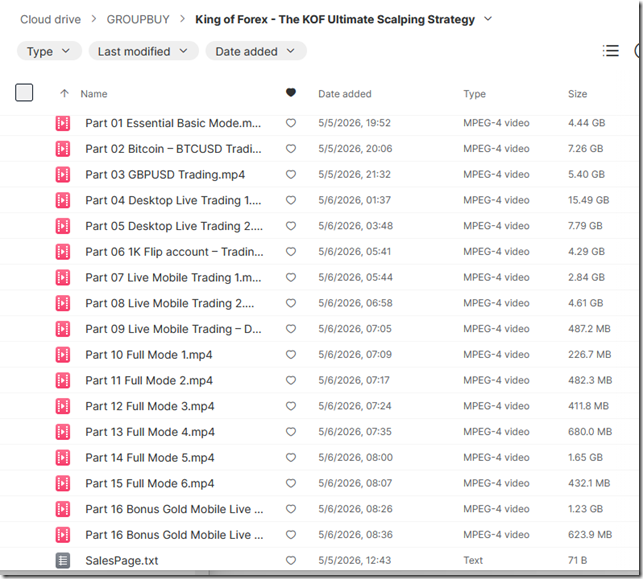The height and width of the screenshot is (579, 643).
Task: Select Part 02 Bitcoin – BTCUSD file name
Action: (173, 149)
